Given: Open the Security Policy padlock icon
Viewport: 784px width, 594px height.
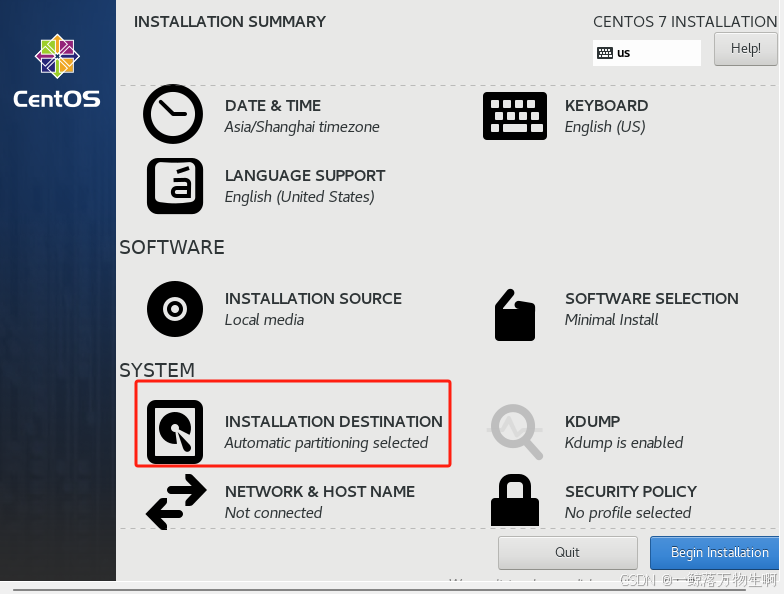Looking at the screenshot, I should click(514, 500).
